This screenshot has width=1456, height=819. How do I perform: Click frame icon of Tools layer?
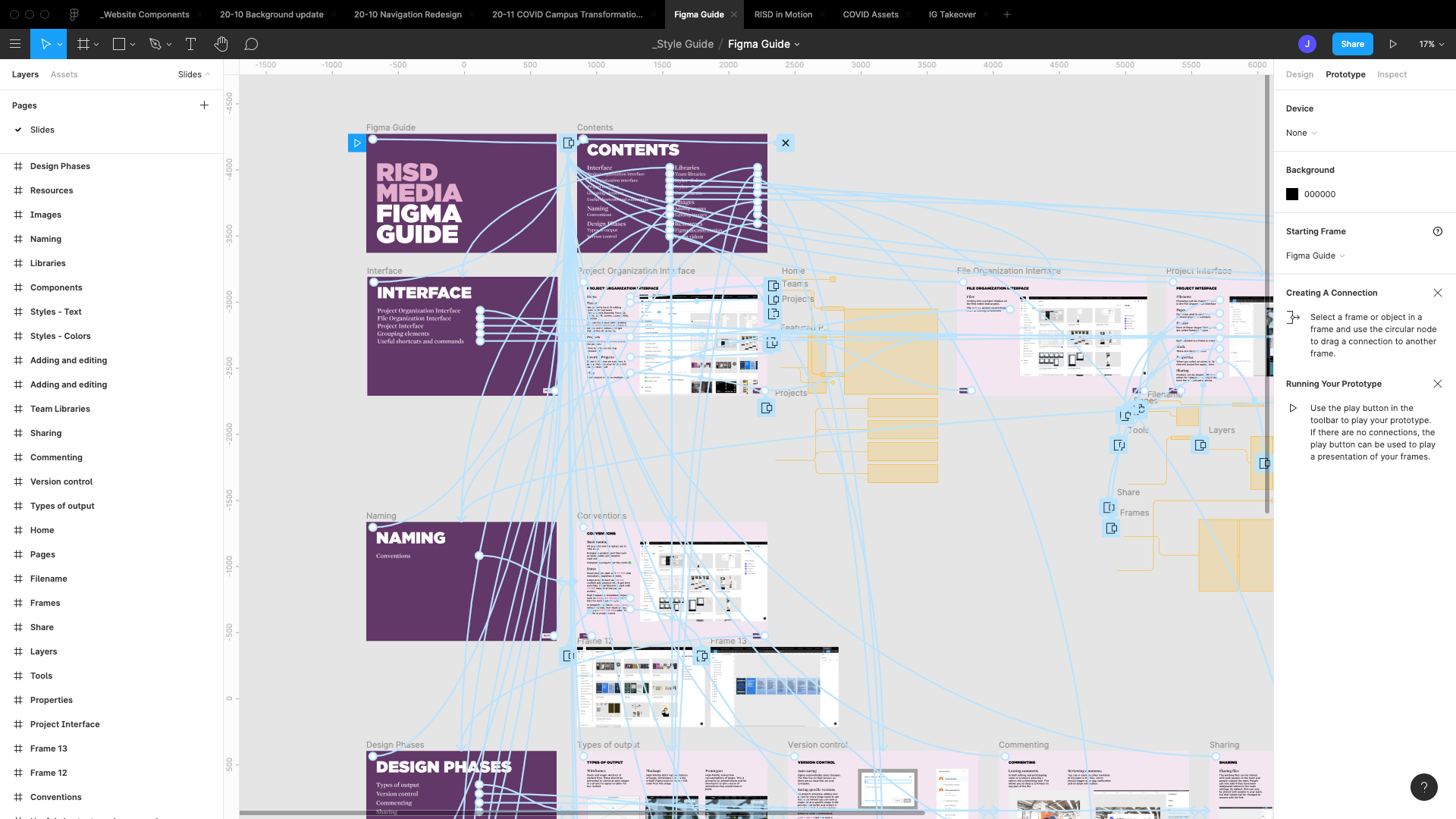click(18, 676)
